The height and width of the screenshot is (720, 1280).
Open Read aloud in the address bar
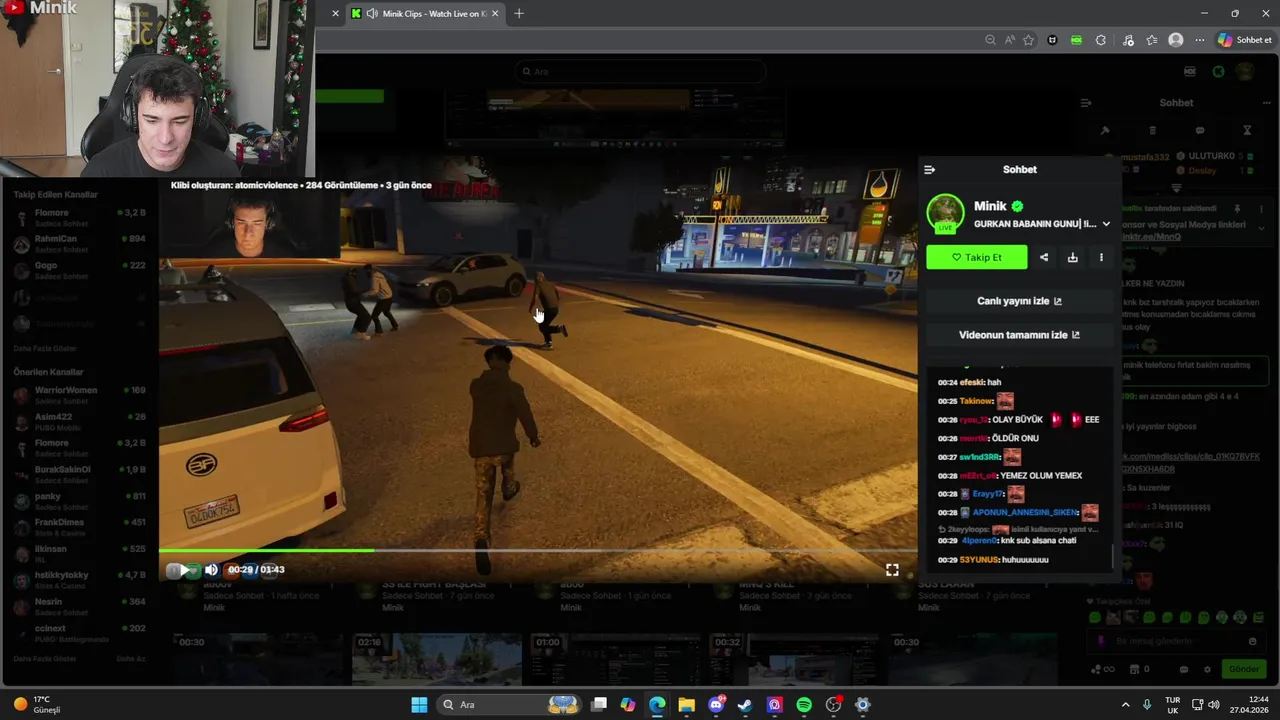tap(1009, 40)
